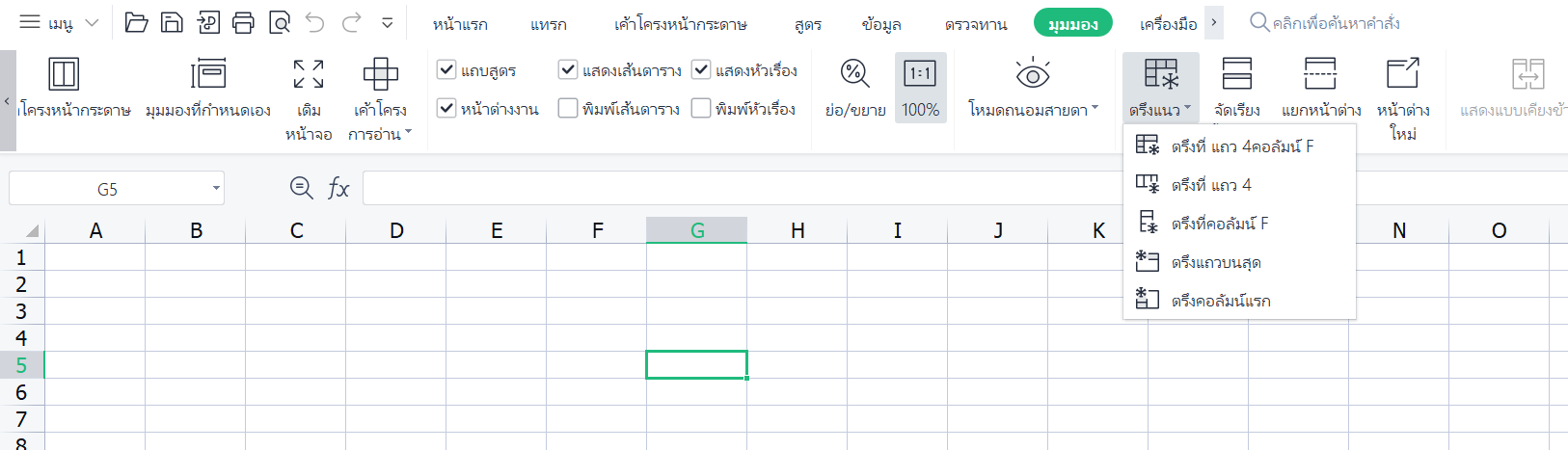1568x450 pixels.
Task: Select column H header
Action: [x=798, y=230]
